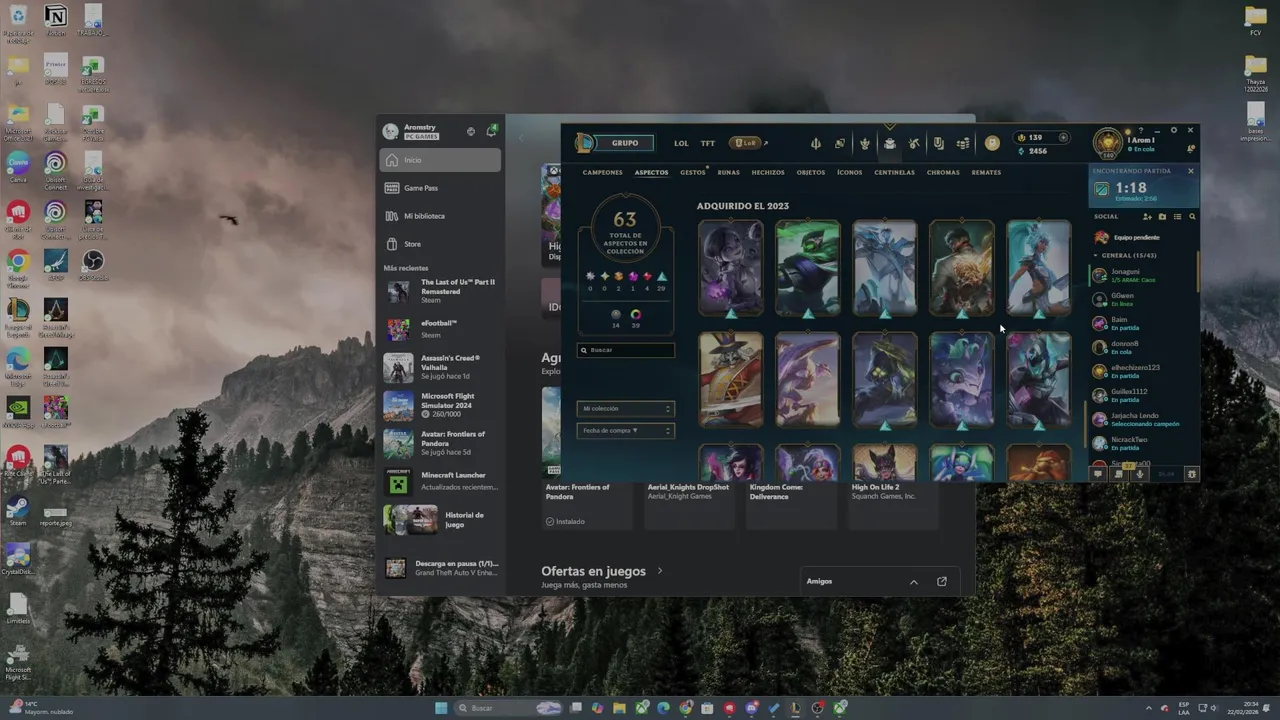The image size is (1280, 720).
Task: Select the LOL game mode link
Action: (x=681, y=143)
